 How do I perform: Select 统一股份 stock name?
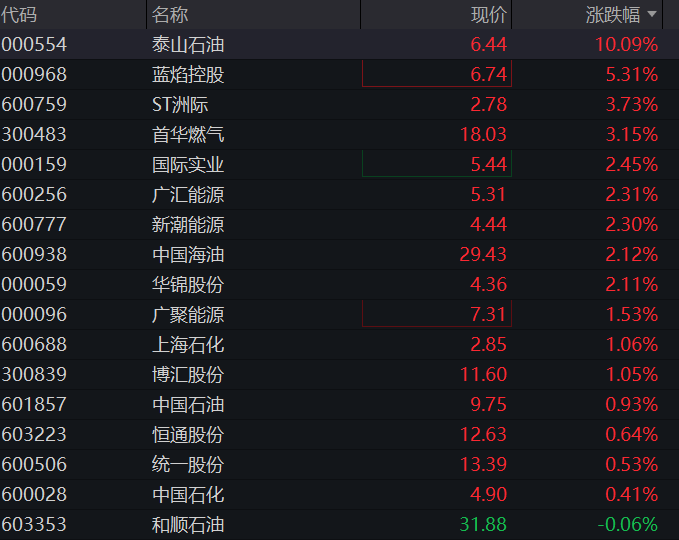[x=188, y=465]
